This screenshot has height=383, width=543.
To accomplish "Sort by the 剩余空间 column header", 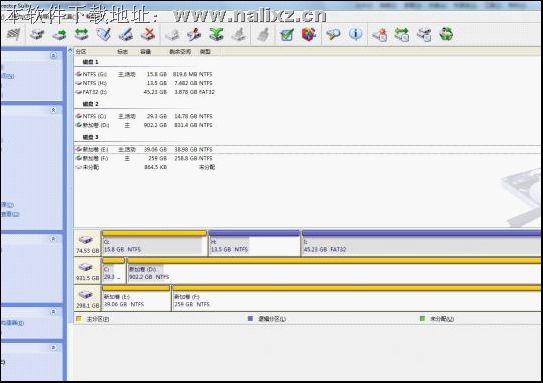I will (x=180, y=52).
